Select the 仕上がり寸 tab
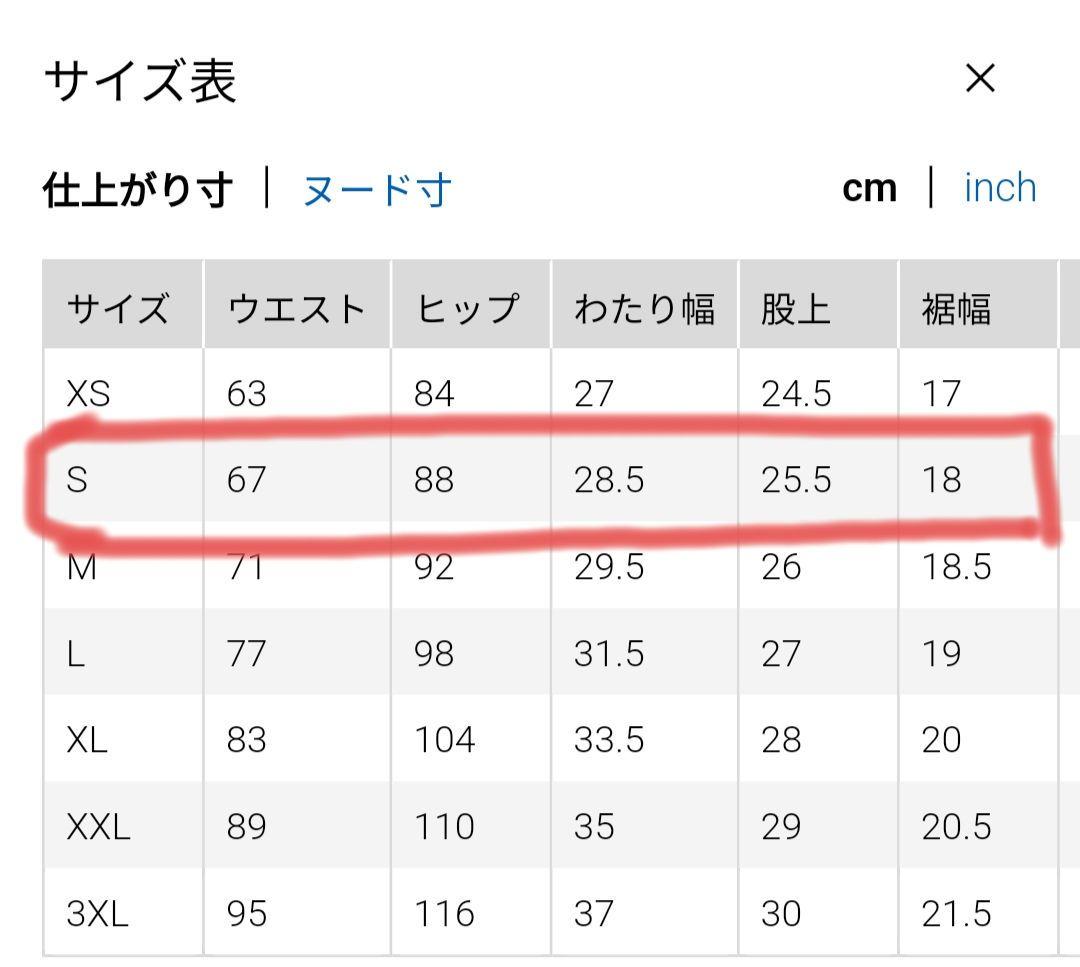Image resolution: width=1080 pixels, height=967 pixels. tap(138, 189)
